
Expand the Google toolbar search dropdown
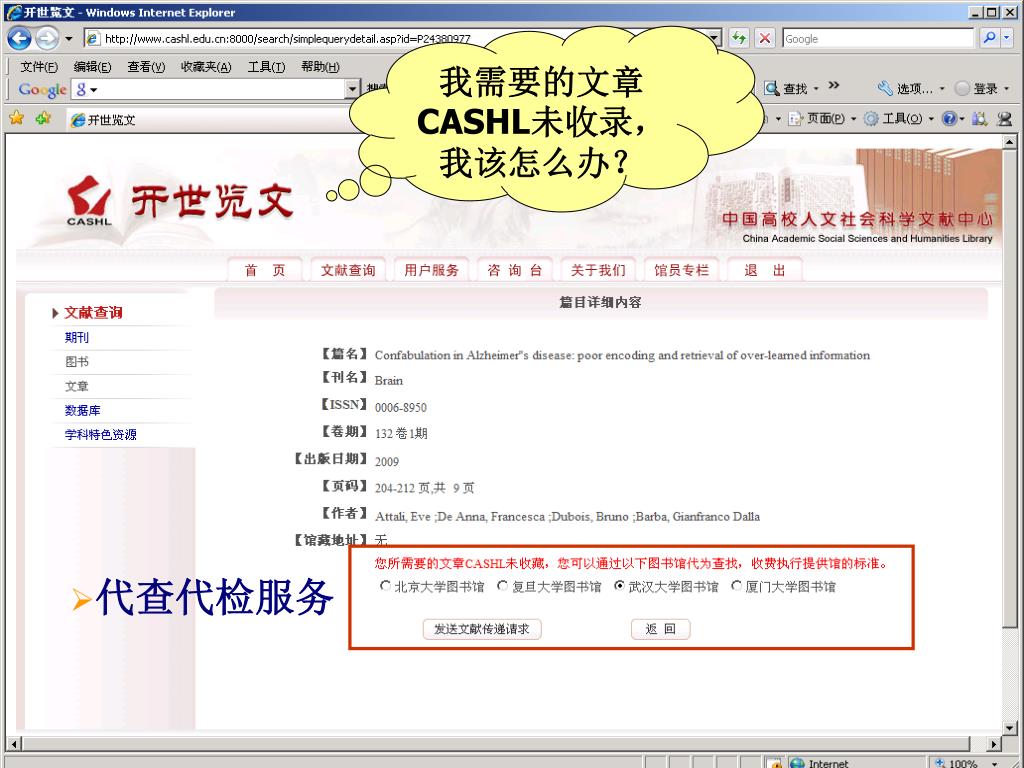coord(353,89)
